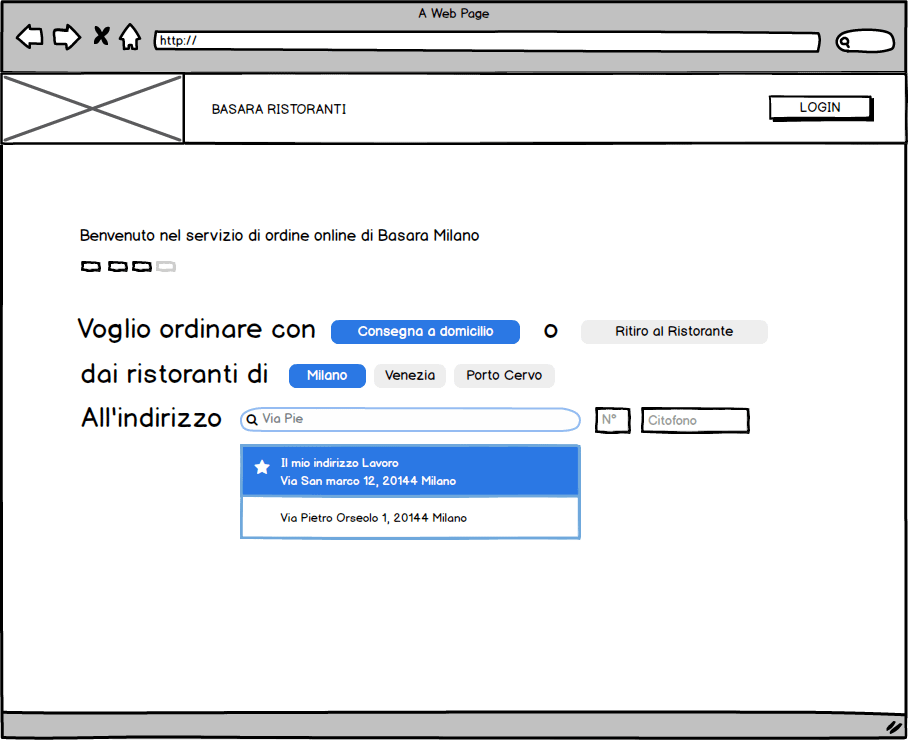Screen dimensions: 908x740
Task: Click the LOGIN button
Action: pos(820,108)
